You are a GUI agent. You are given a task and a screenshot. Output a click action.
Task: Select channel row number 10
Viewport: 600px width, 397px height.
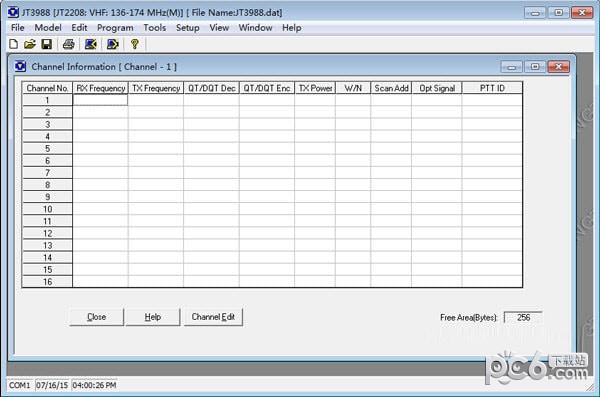[47, 209]
